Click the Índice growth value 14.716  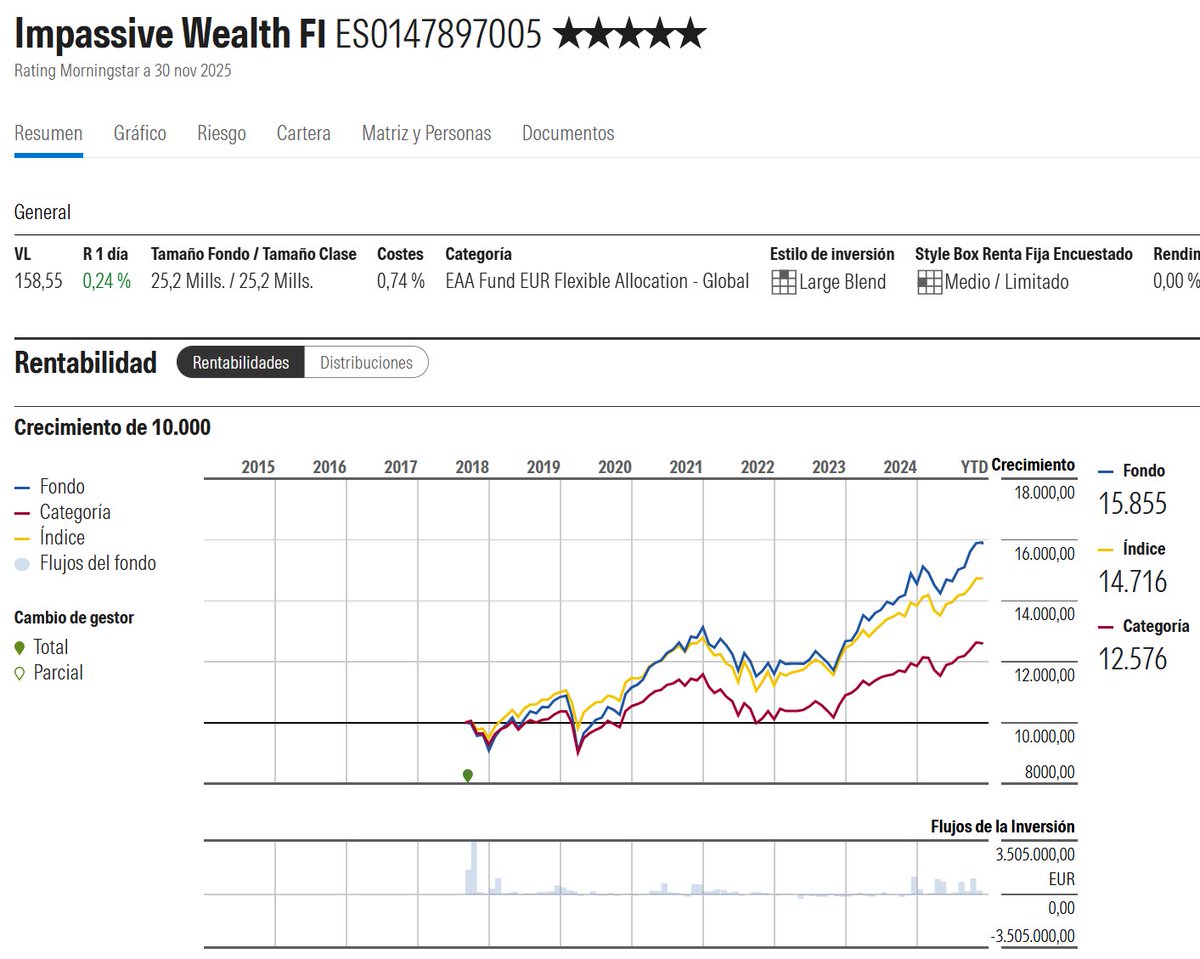pos(1133,582)
